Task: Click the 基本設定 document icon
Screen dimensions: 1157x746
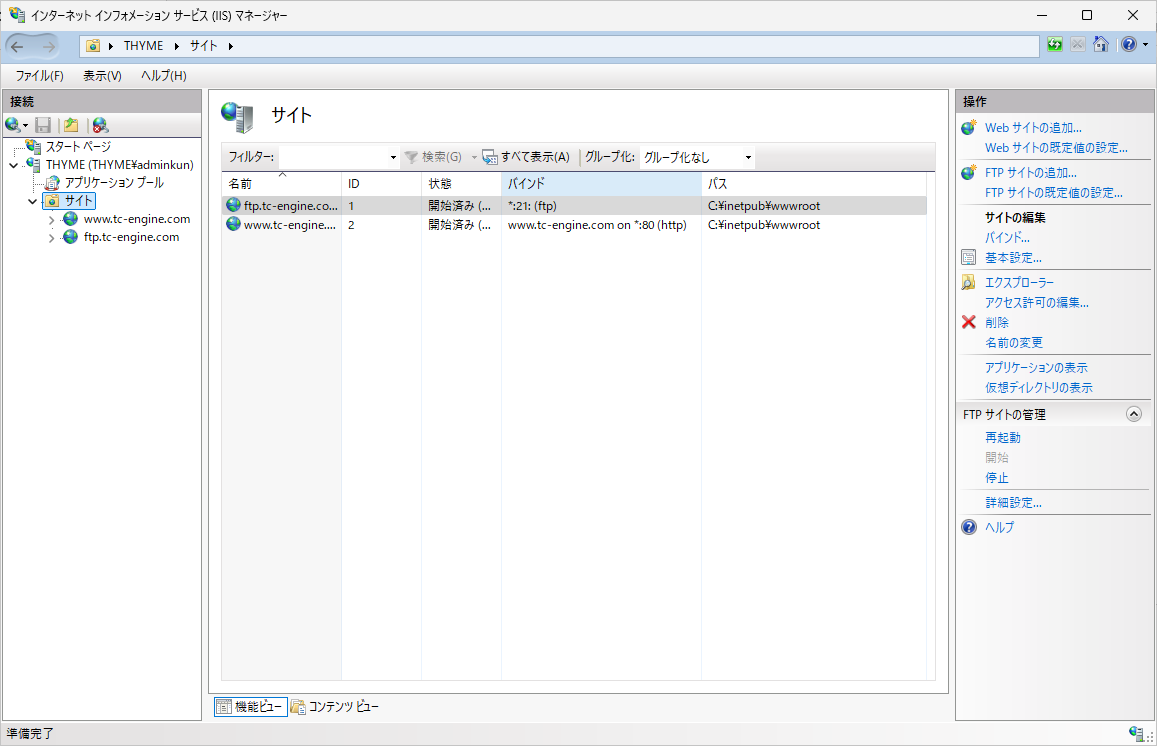Action: tap(969, 258)
